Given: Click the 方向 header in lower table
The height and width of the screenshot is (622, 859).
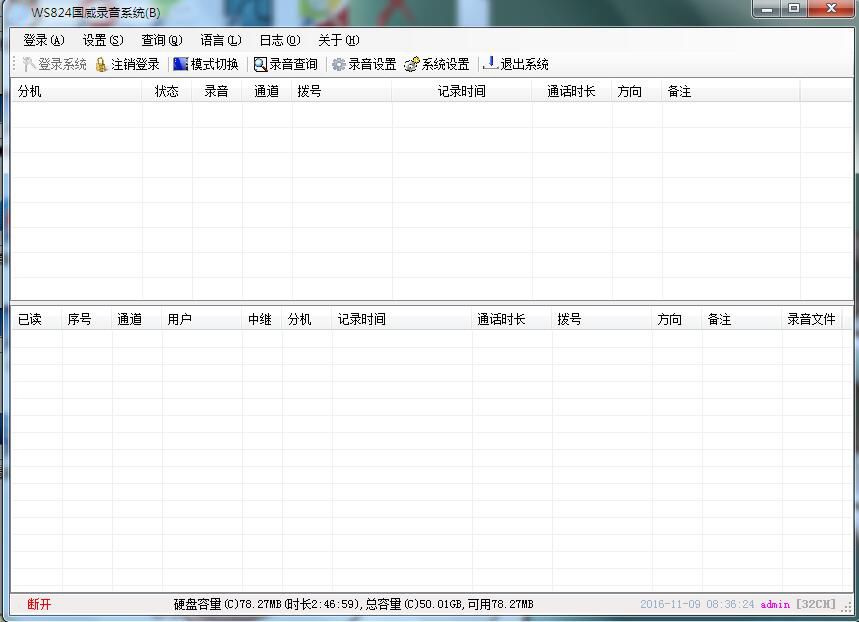Looking at the screenshot, I should (x=677, y=319).
